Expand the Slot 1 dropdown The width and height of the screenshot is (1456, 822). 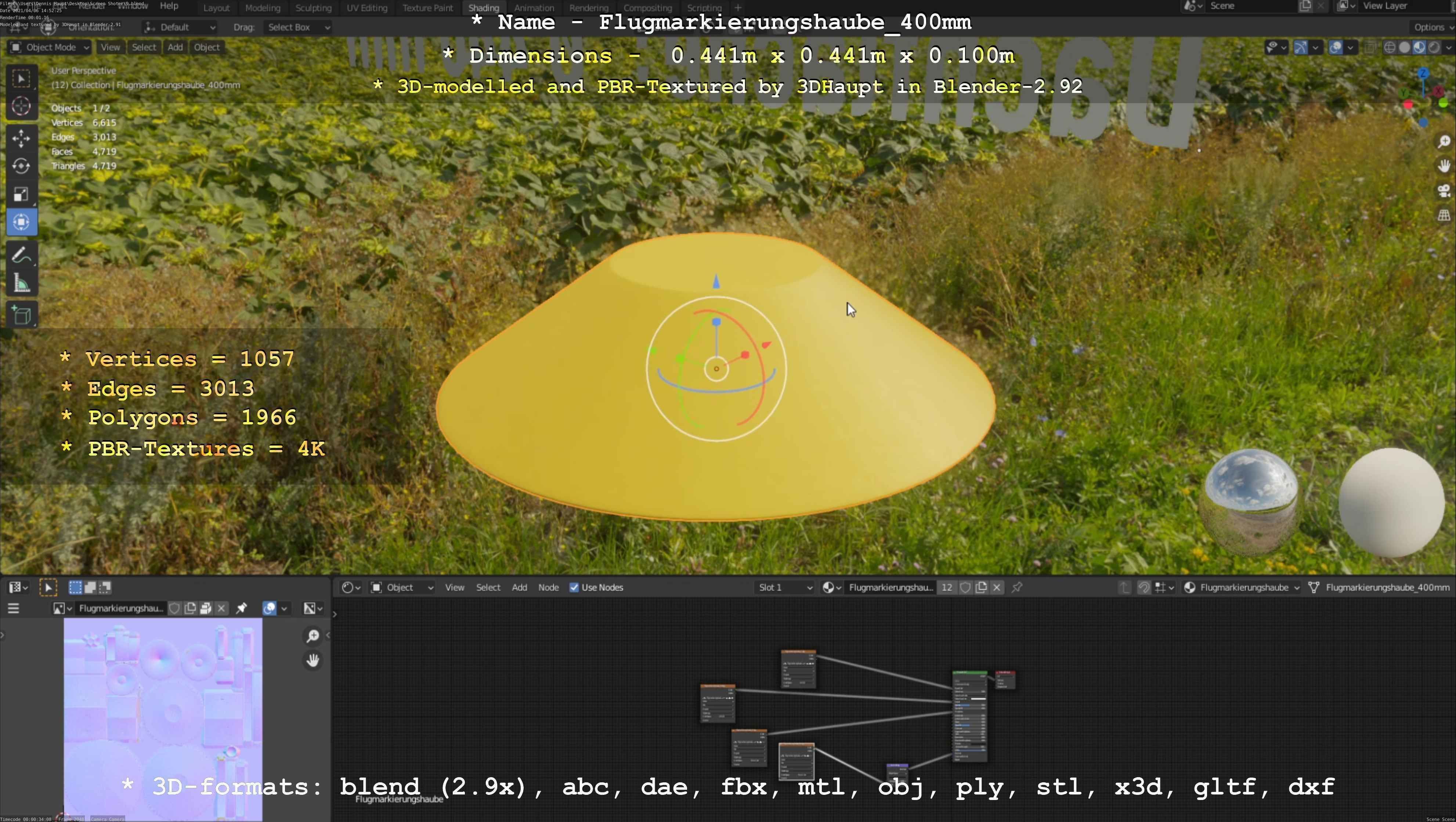coord(784,587)
